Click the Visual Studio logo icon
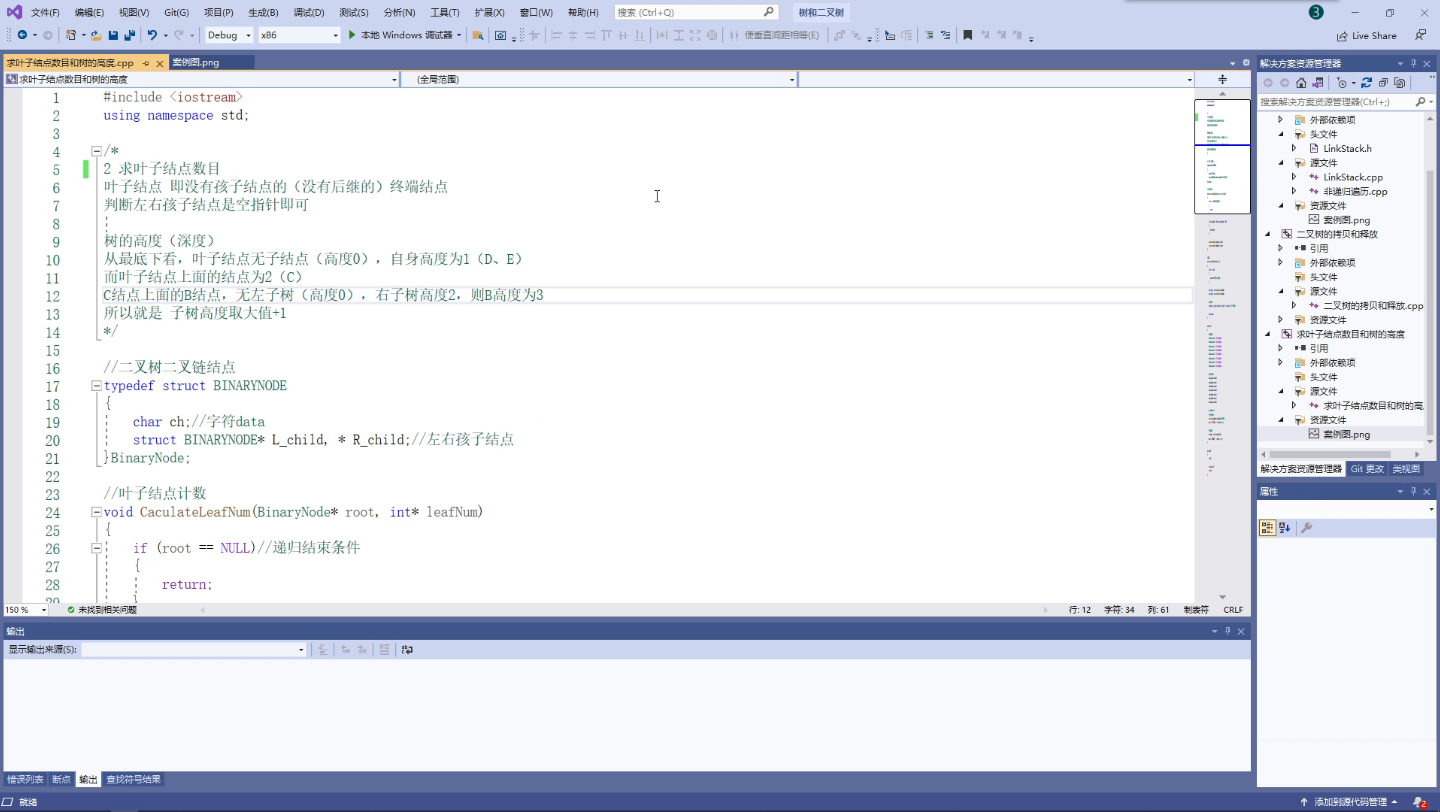This screenshot has height=812, width=1440. 14,12
